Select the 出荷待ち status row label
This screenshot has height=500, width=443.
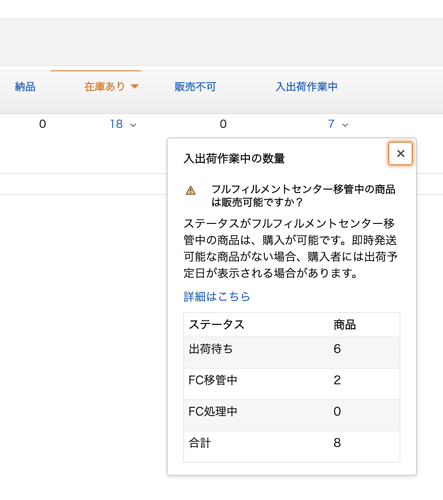coord(211,349)
